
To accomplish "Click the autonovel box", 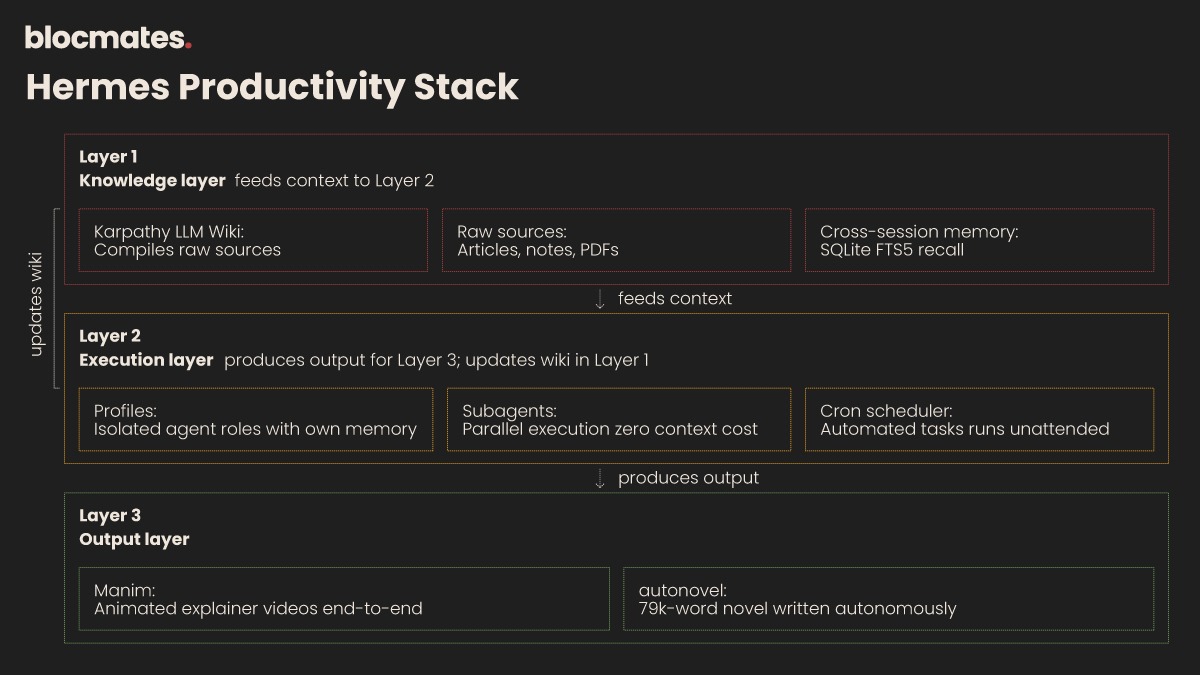I will point(888,599).
